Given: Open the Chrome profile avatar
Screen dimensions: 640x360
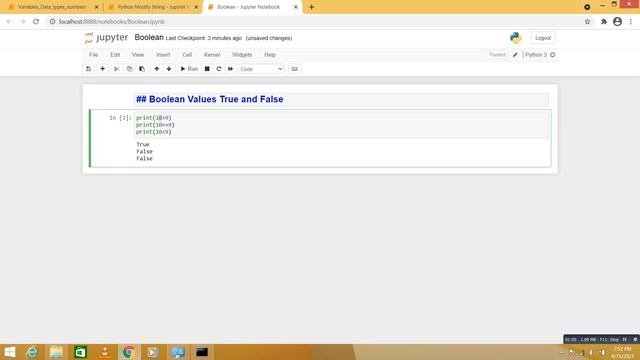Looking at the screenshot, I should (x=618, y=22).
